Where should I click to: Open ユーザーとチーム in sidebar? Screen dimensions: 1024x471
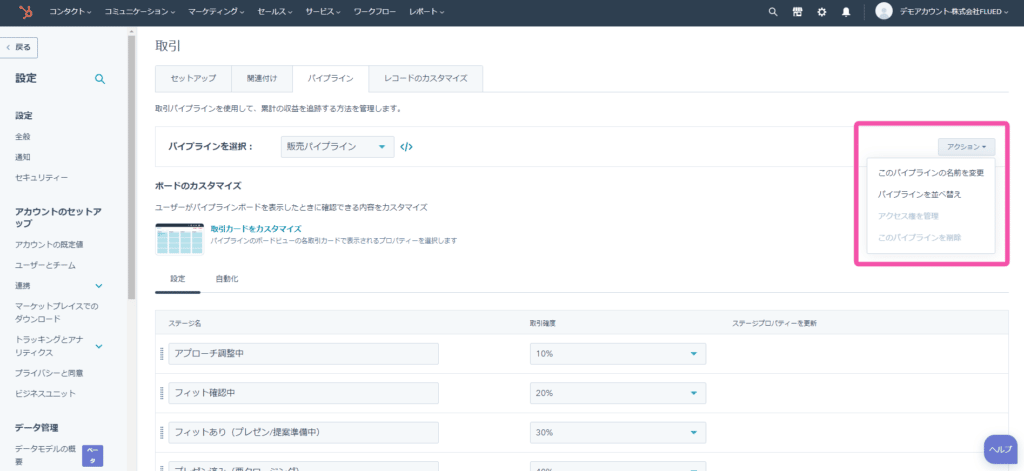click(45, 265)
